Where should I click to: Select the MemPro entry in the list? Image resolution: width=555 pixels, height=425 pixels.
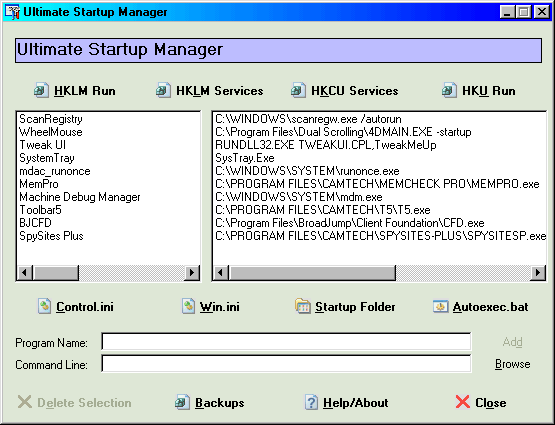pos(39,184)
